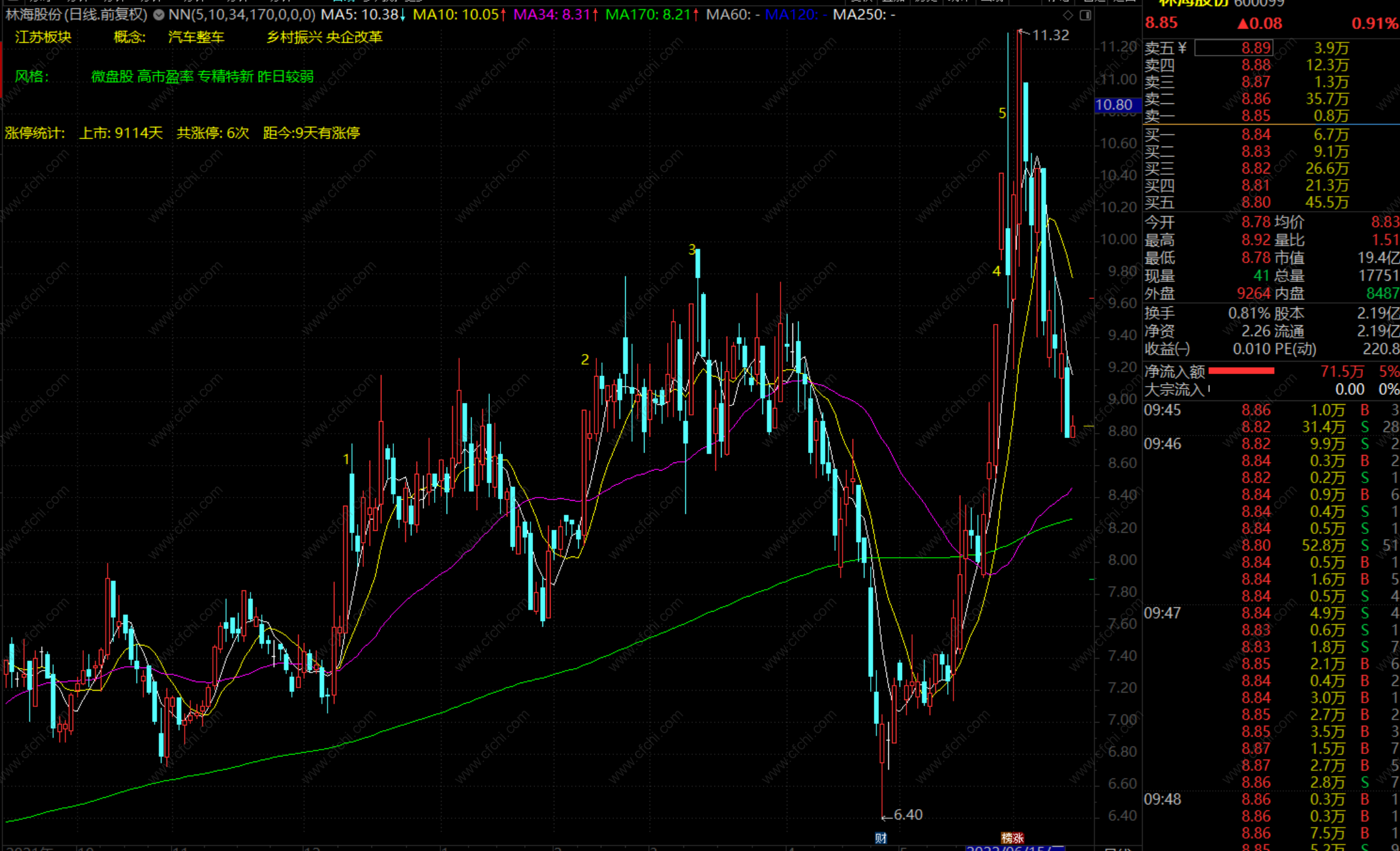Click the red 涨 limit-up marker
Image resolution: width=1400 pixels, height=851 pixels.
point(1018,838)
